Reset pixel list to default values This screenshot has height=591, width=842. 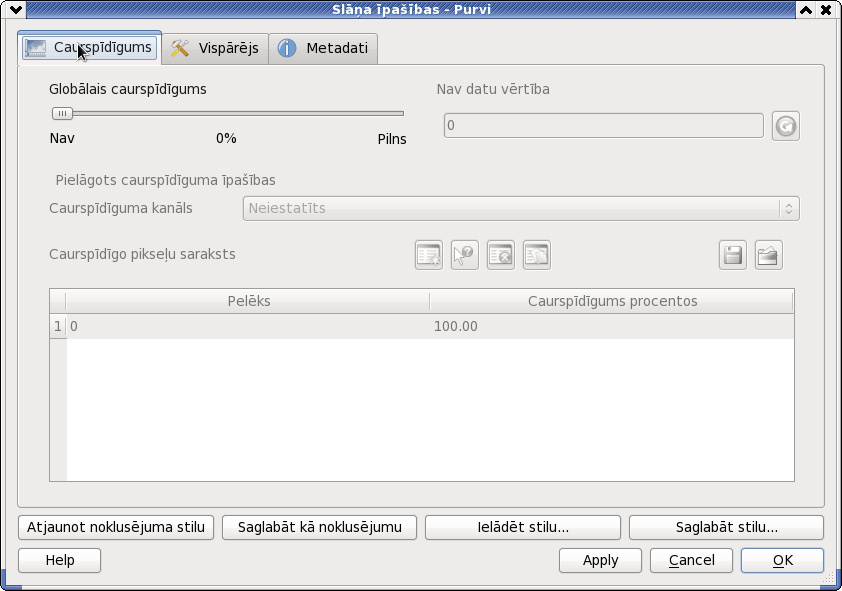(536, 255)
